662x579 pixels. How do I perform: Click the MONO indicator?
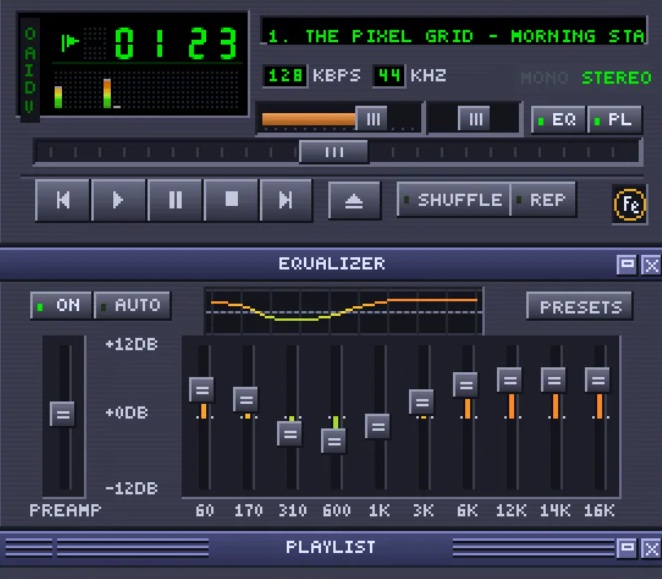coord(544,78)
